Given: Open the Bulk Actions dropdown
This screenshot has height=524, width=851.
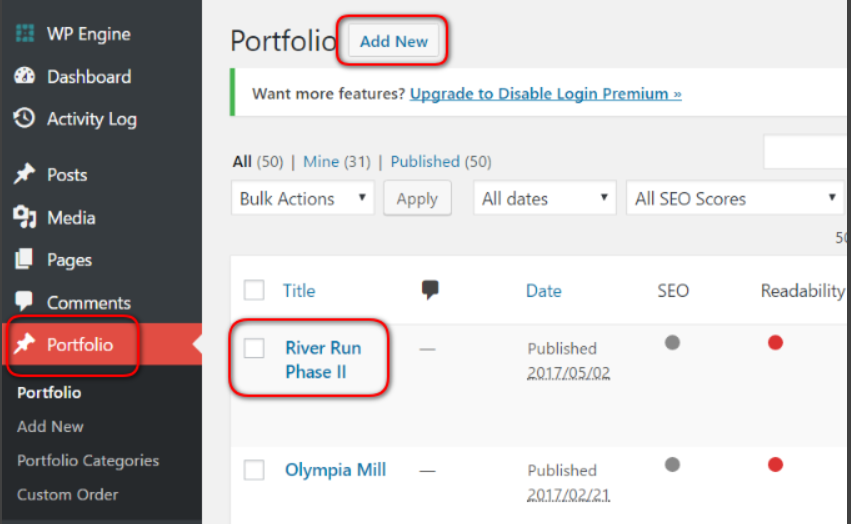Looking at the screenshot, I should pyautogui.click(x=303, y=198).
